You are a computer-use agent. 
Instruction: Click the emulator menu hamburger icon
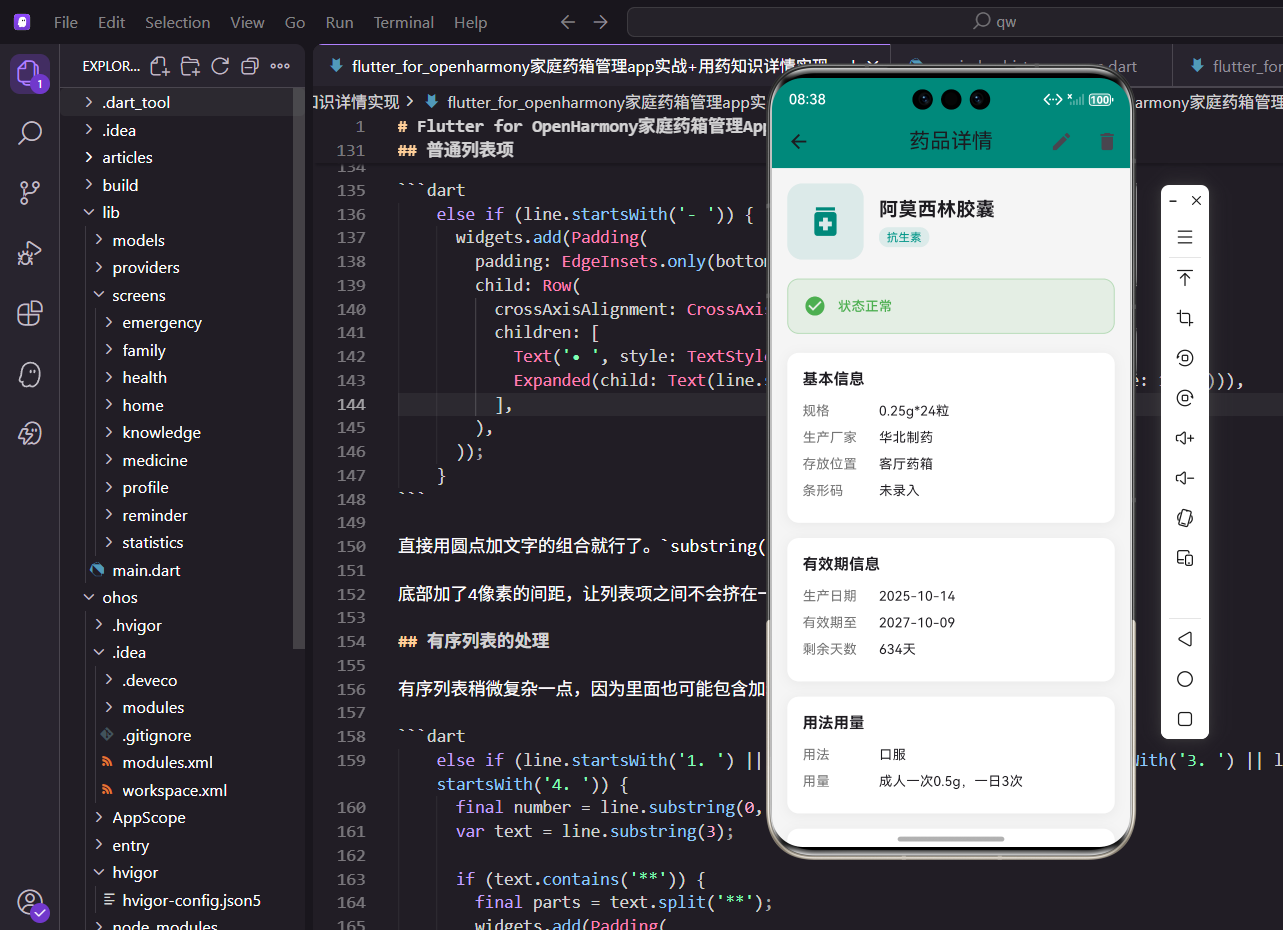pyautogui.click(x=1185, y=238)
